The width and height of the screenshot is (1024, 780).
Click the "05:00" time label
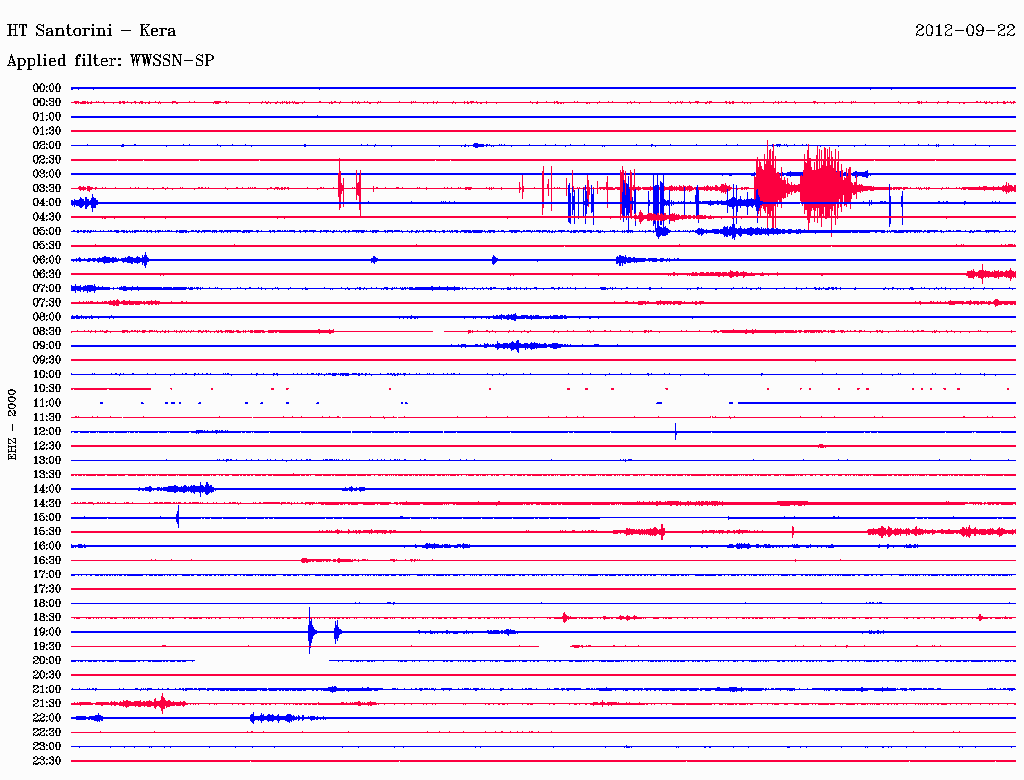pos(47,231)
